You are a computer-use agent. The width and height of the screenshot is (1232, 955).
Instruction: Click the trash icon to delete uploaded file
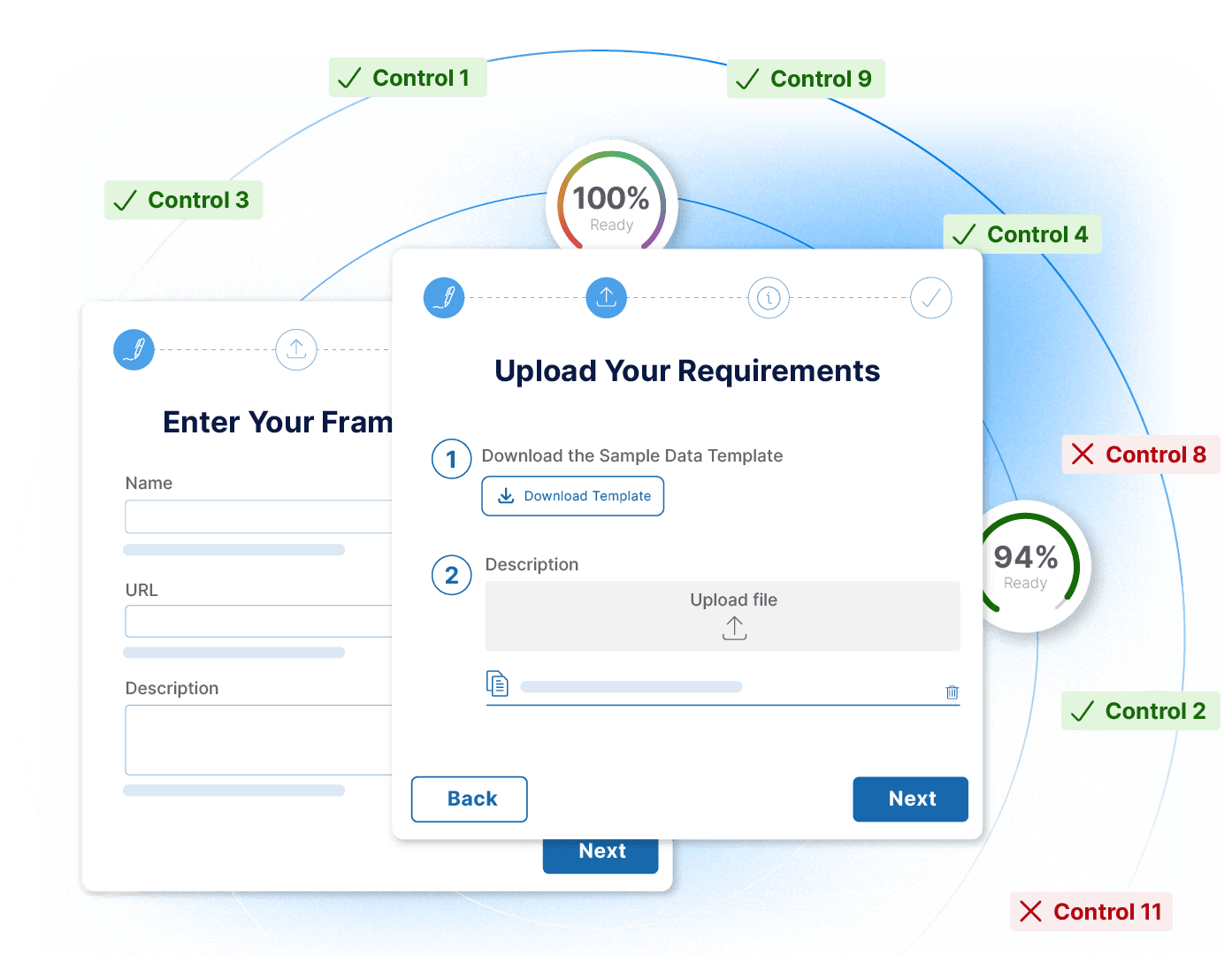[953, 692]
